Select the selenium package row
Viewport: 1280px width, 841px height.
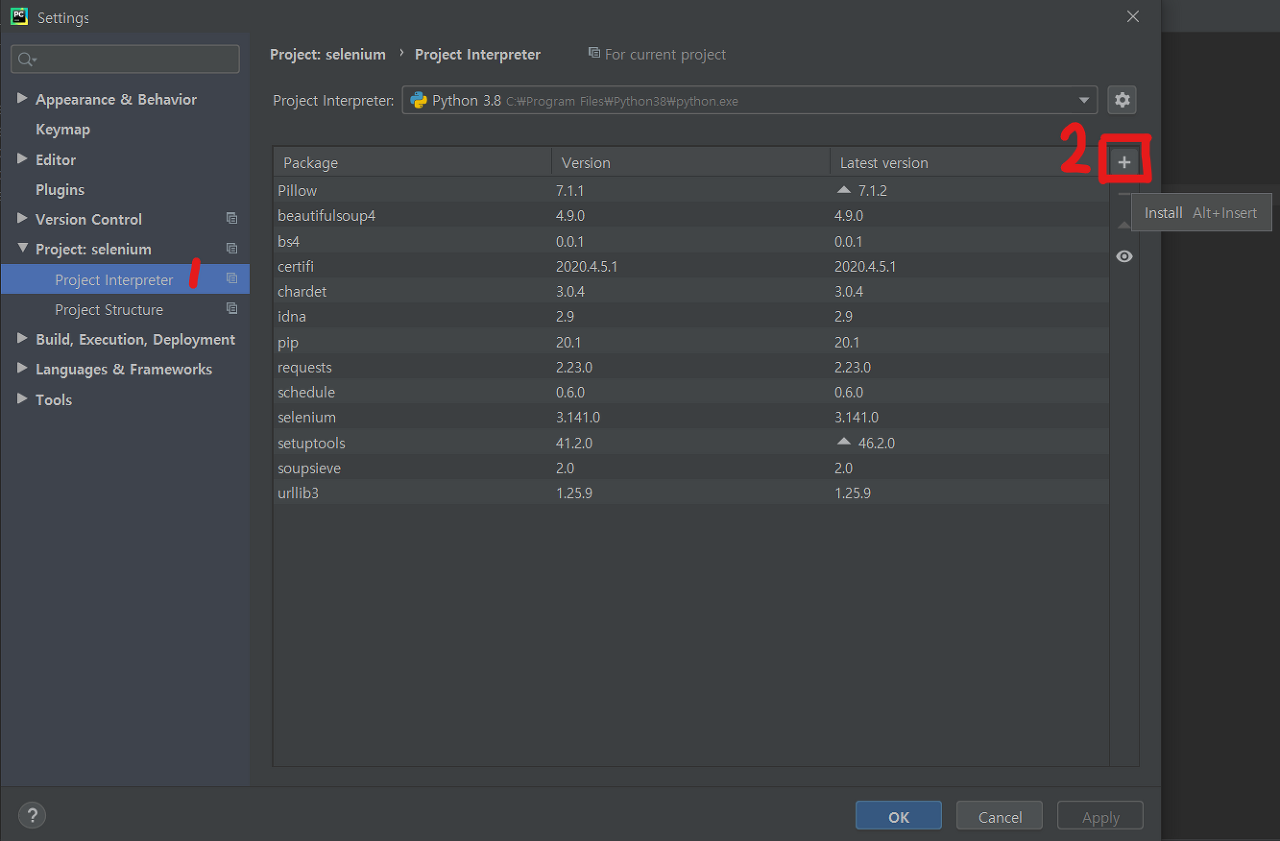(x=691, y=417)
